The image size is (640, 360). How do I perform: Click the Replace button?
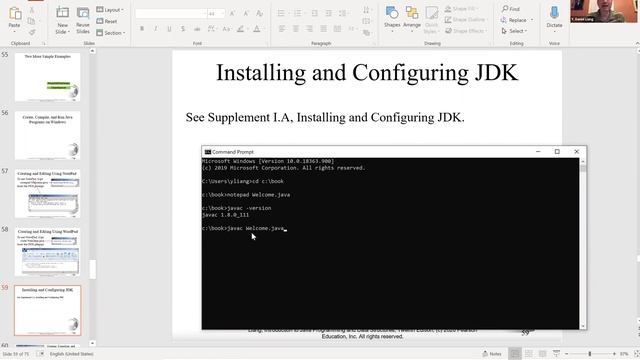(x=517, y=20)
